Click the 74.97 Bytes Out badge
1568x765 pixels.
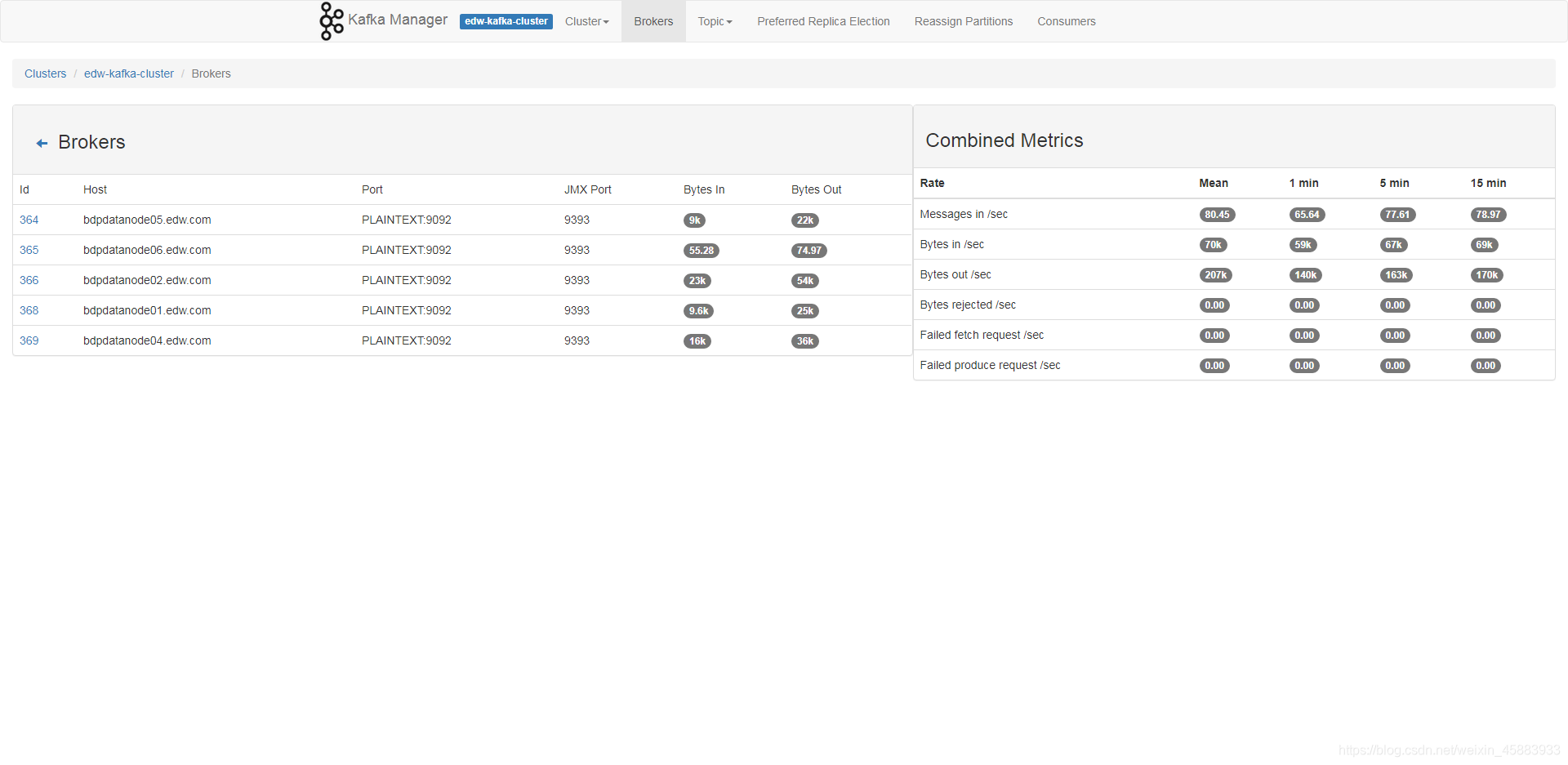[x=809, y=251]
